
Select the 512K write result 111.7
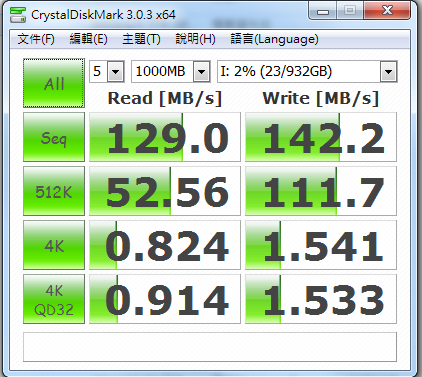(321, 191)
